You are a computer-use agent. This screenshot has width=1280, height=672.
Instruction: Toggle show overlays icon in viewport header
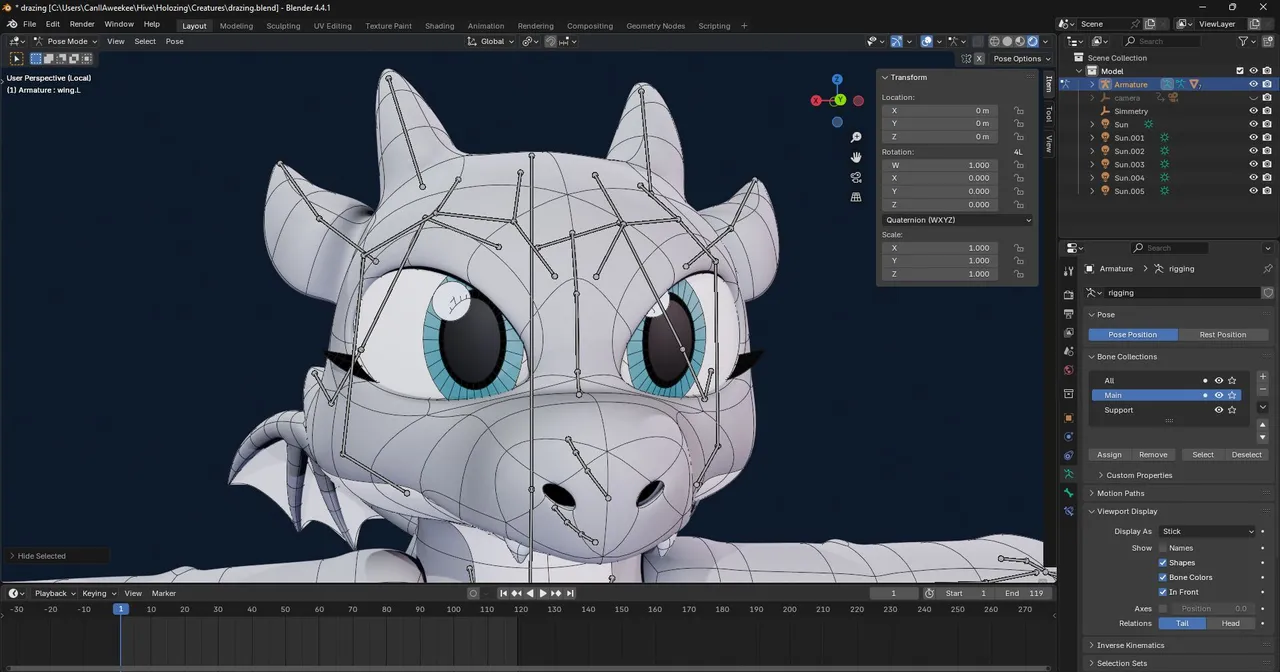click(927, 41)
